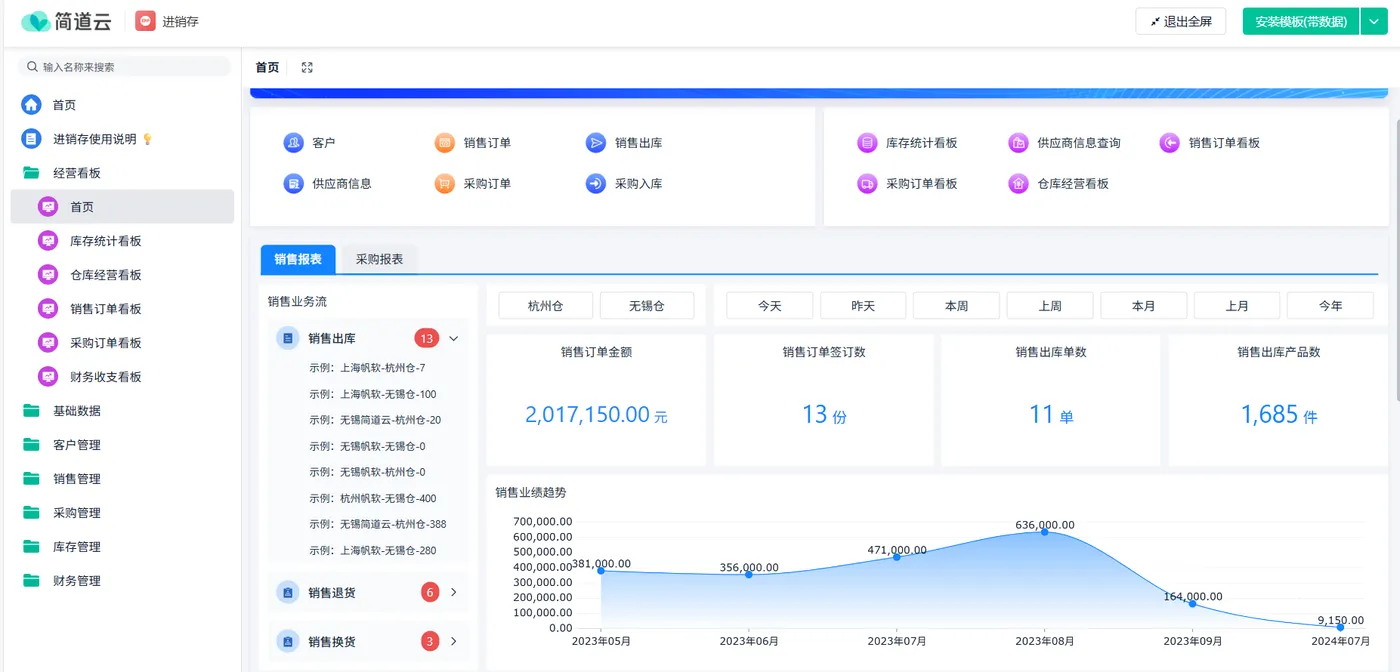1400x672 pixels.
Task: Open the 首页 home icon in sidebar
Action: pos(32,105)
